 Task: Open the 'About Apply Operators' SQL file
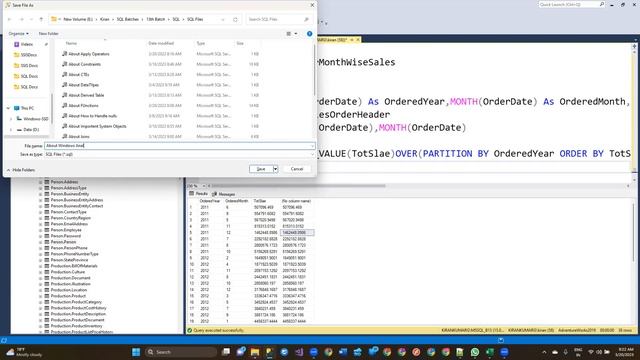tap(89, 54)
